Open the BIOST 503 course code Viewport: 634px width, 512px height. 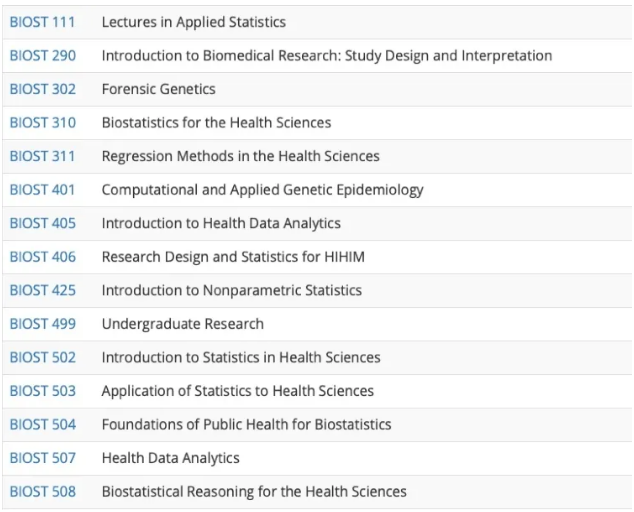pyautogui.click(x=42, y=391)
